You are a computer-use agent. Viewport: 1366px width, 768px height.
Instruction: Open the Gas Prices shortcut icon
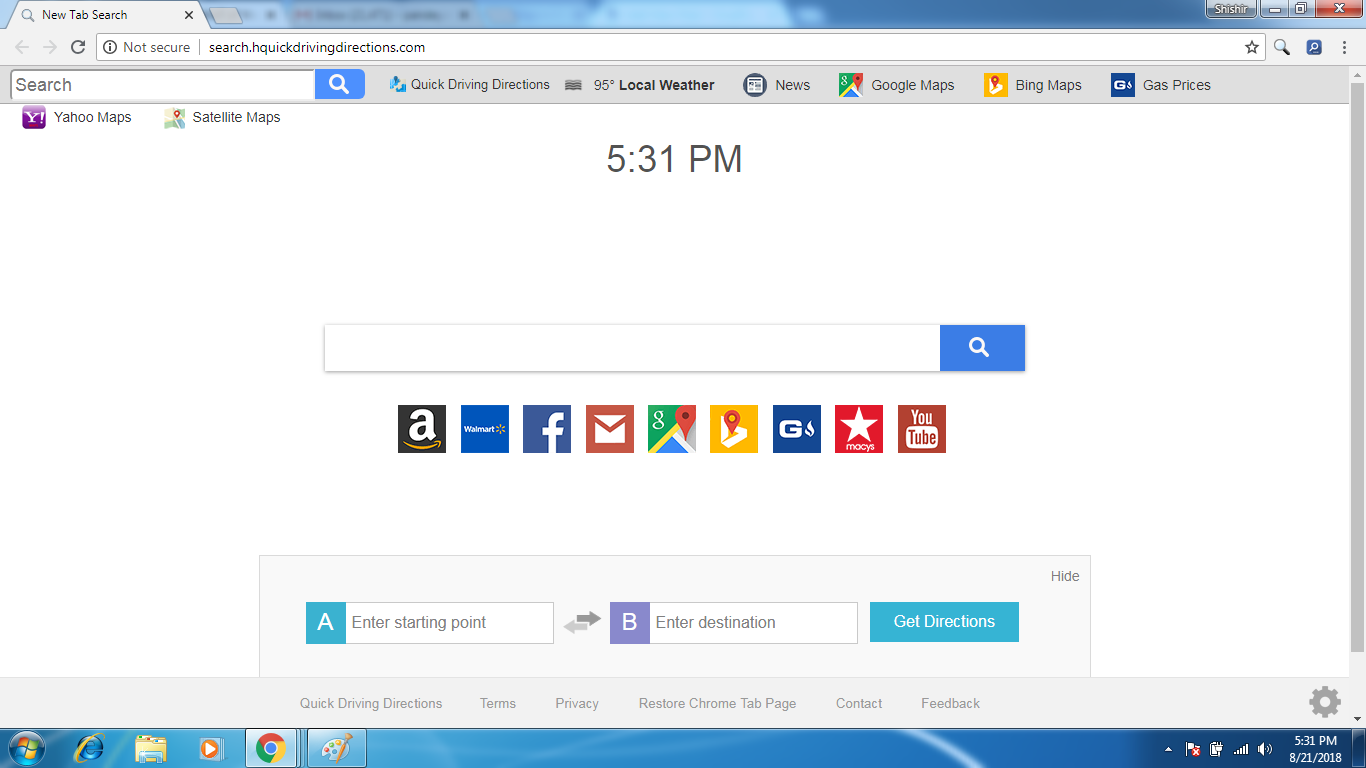pyautogui.click(x=796, y=428)
